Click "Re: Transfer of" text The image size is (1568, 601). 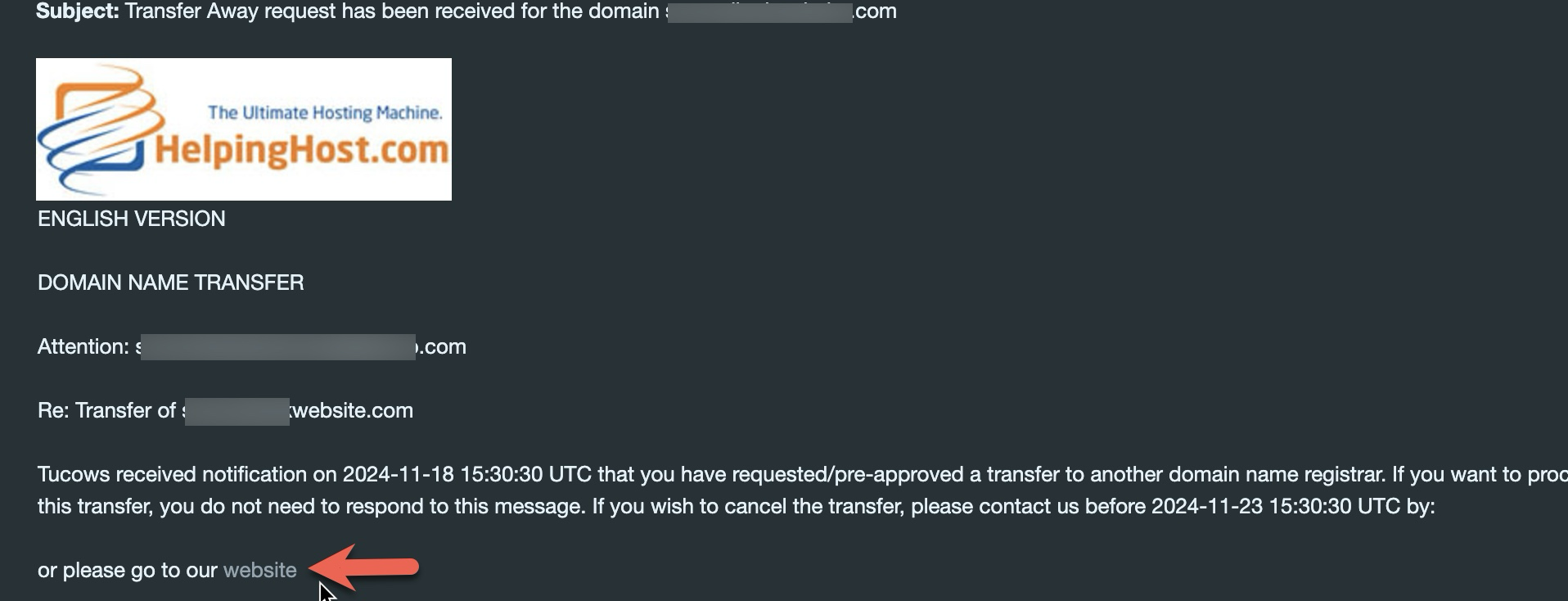[106, 410]
